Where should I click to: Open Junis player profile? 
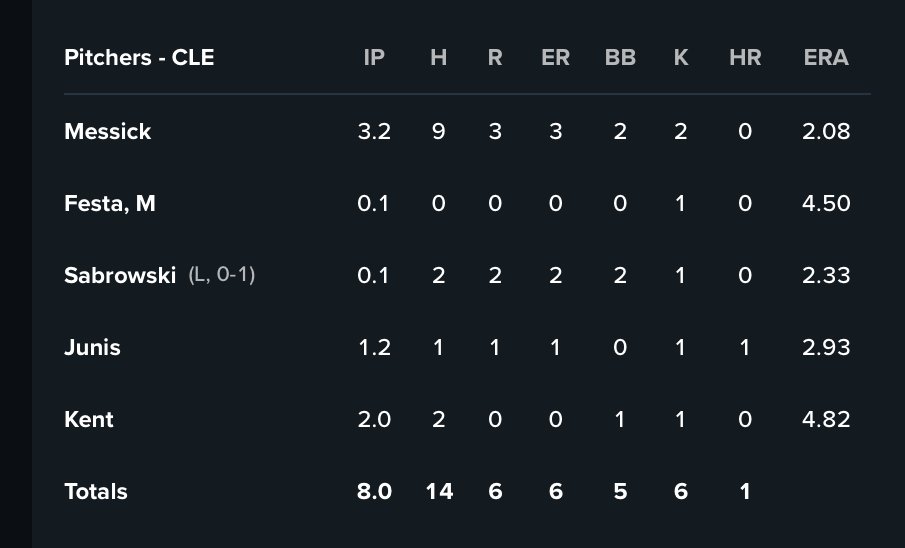92,348
